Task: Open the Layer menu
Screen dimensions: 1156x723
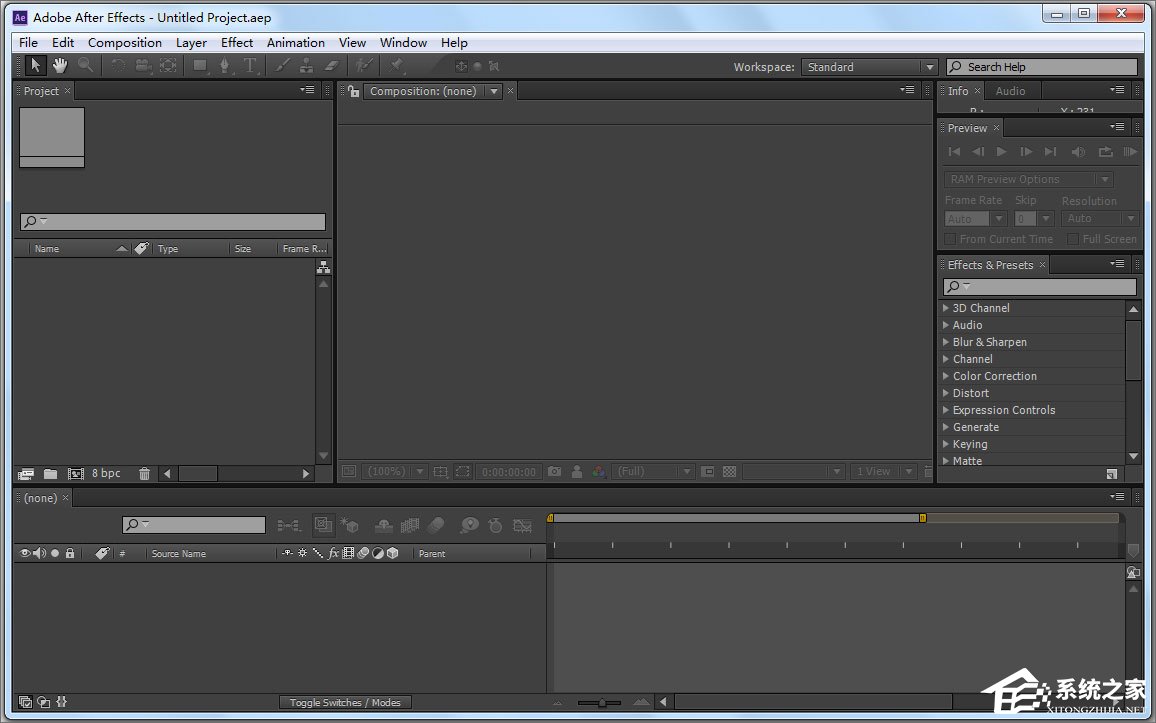Action: (191, 43)
